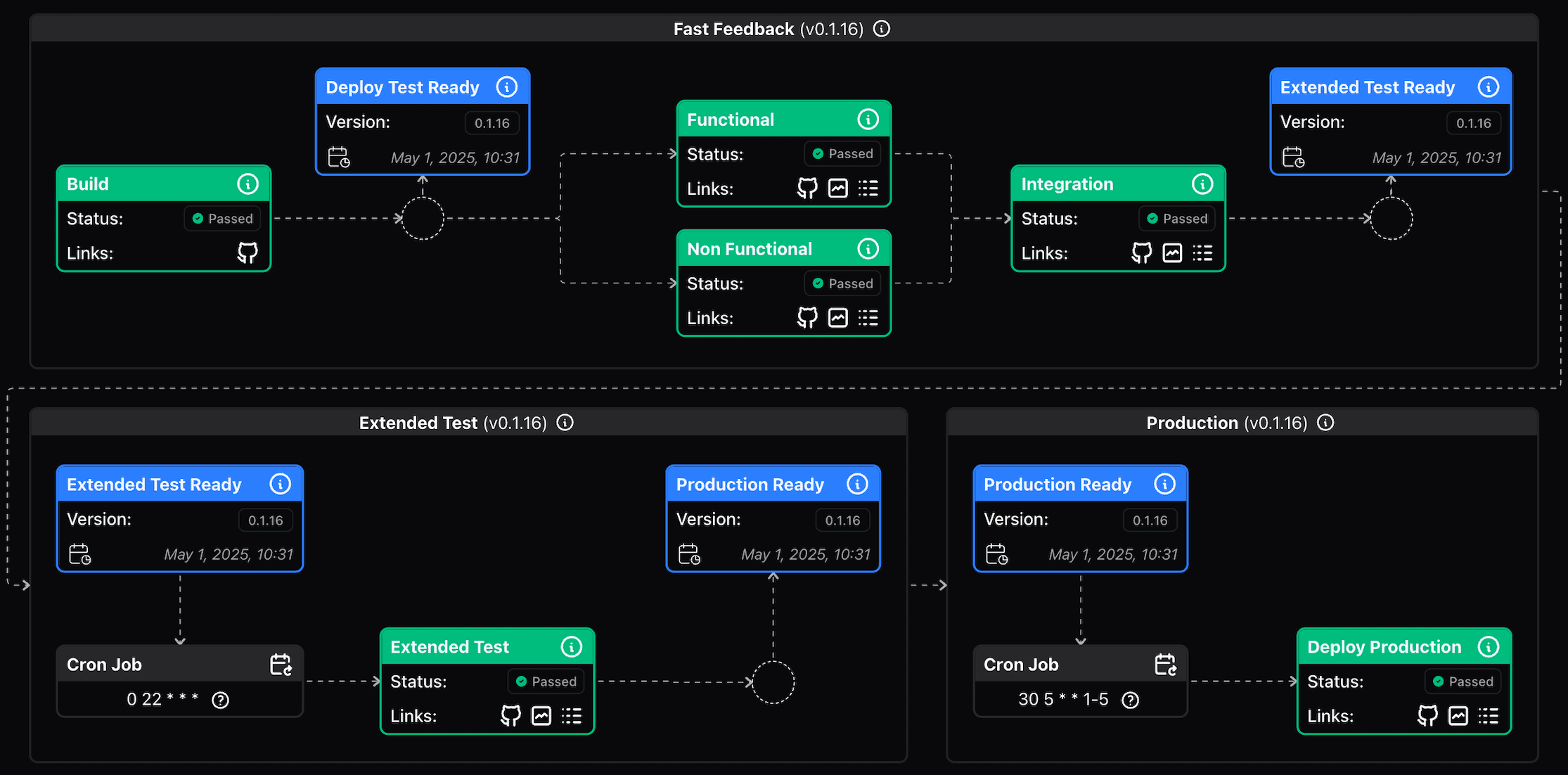Click calendar icon on Extended Test Ready card in Fast Feedback
This screenshot has width=1568, height=775.
[x=1294, y=157]
